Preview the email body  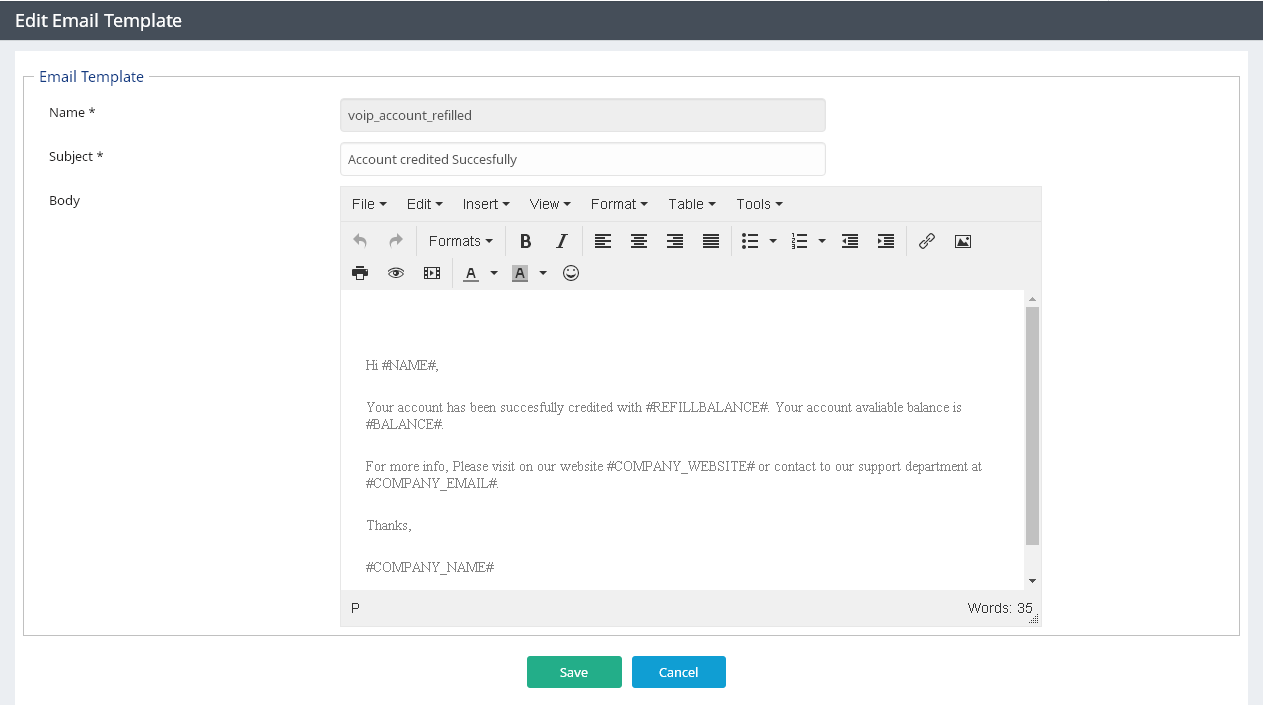click(396, 273)
